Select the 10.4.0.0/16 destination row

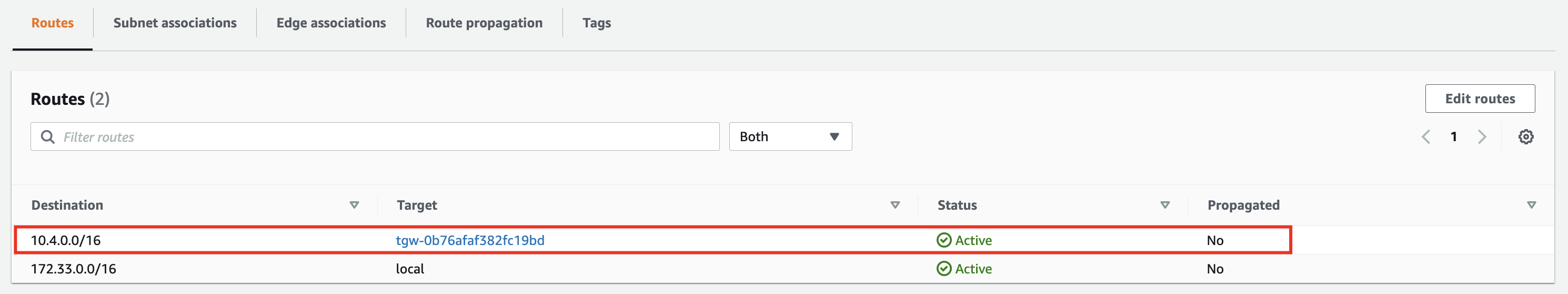(x=66, y=240)
